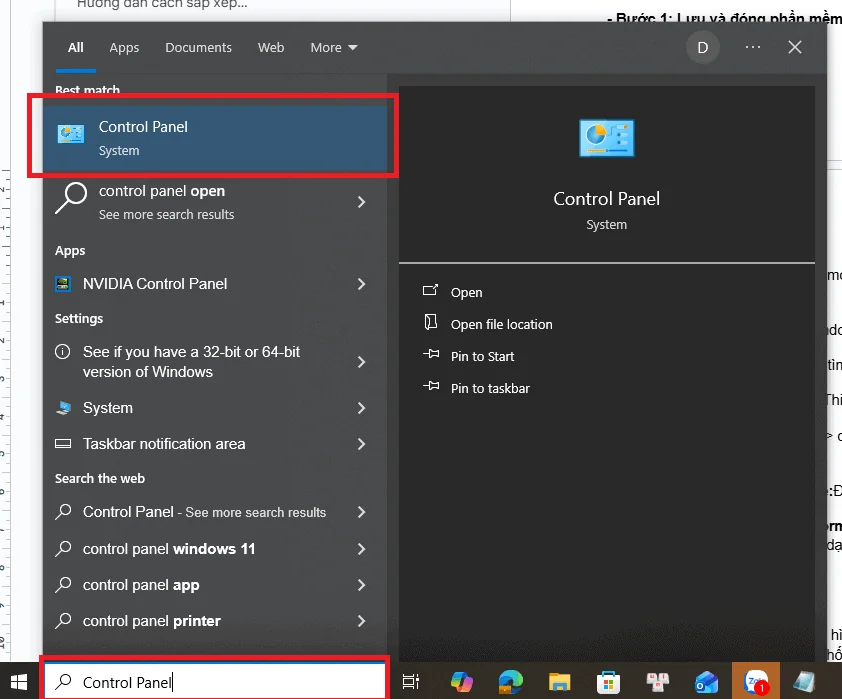Click the NVIDIA Control Panel app icon
842x699 pixels.
(63, 283)
